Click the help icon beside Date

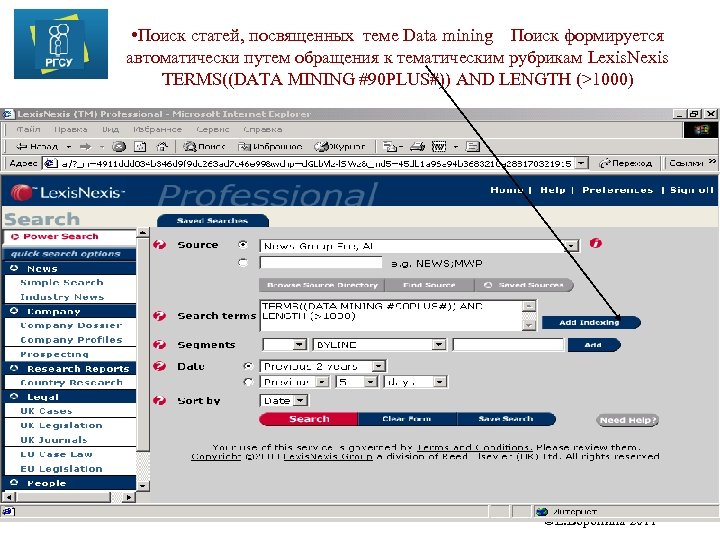(x=159, y=366)
